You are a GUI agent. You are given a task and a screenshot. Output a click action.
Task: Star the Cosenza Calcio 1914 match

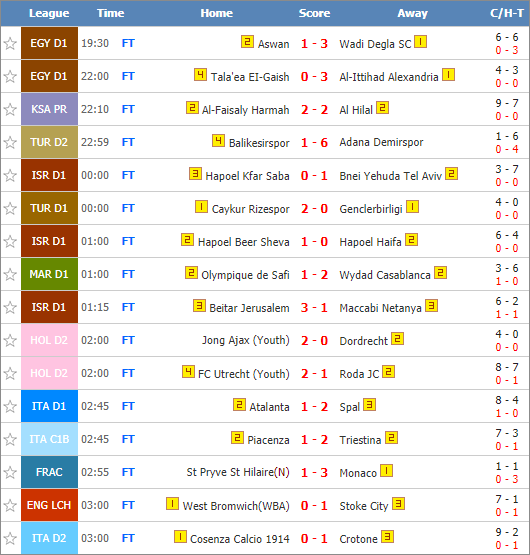[10, 538]
